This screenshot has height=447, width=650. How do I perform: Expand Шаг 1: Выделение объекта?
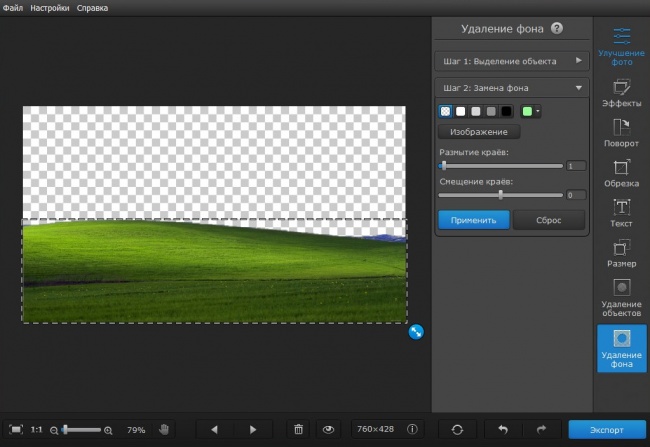[512, 61]
